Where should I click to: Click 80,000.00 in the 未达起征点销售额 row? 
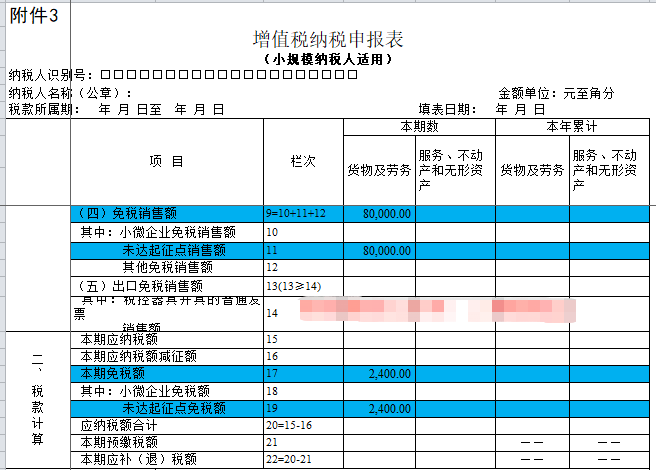[x=380, y=249]
